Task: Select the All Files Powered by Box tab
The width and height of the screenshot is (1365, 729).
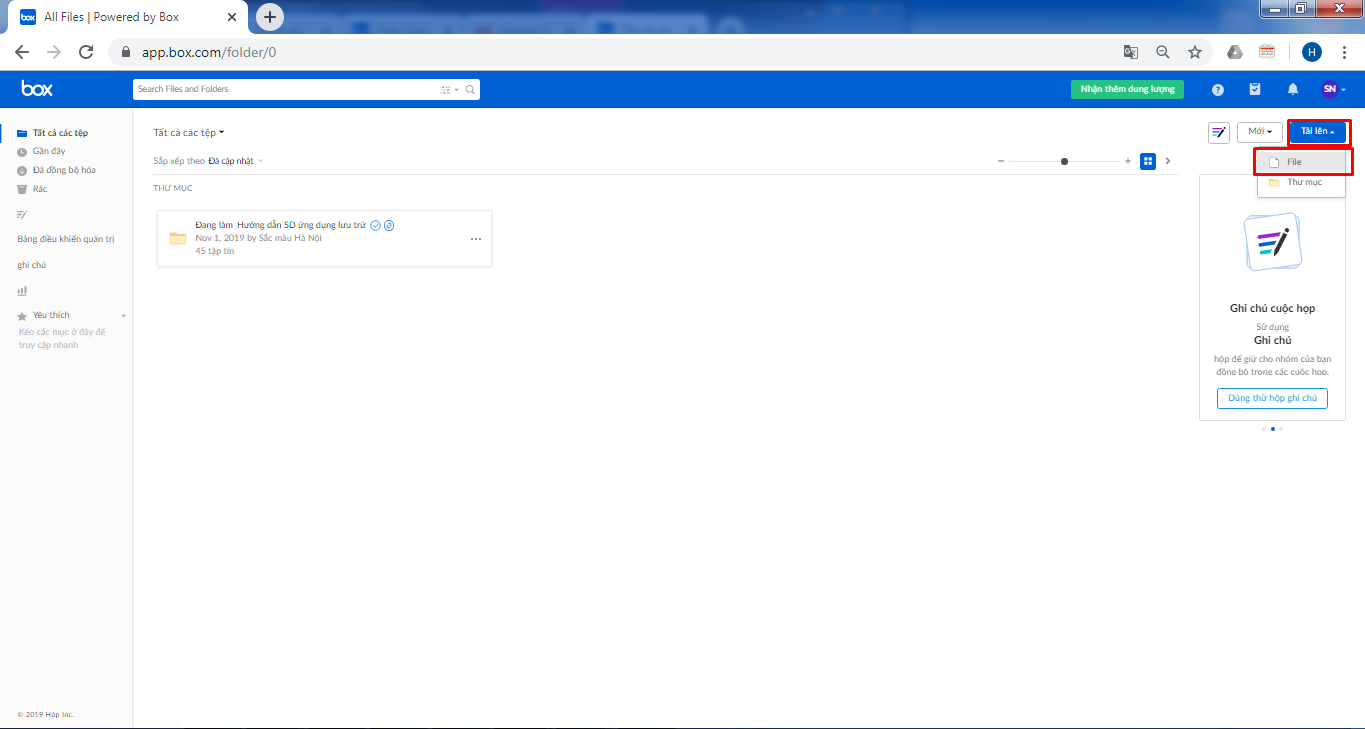Action: tap(128, 17)
